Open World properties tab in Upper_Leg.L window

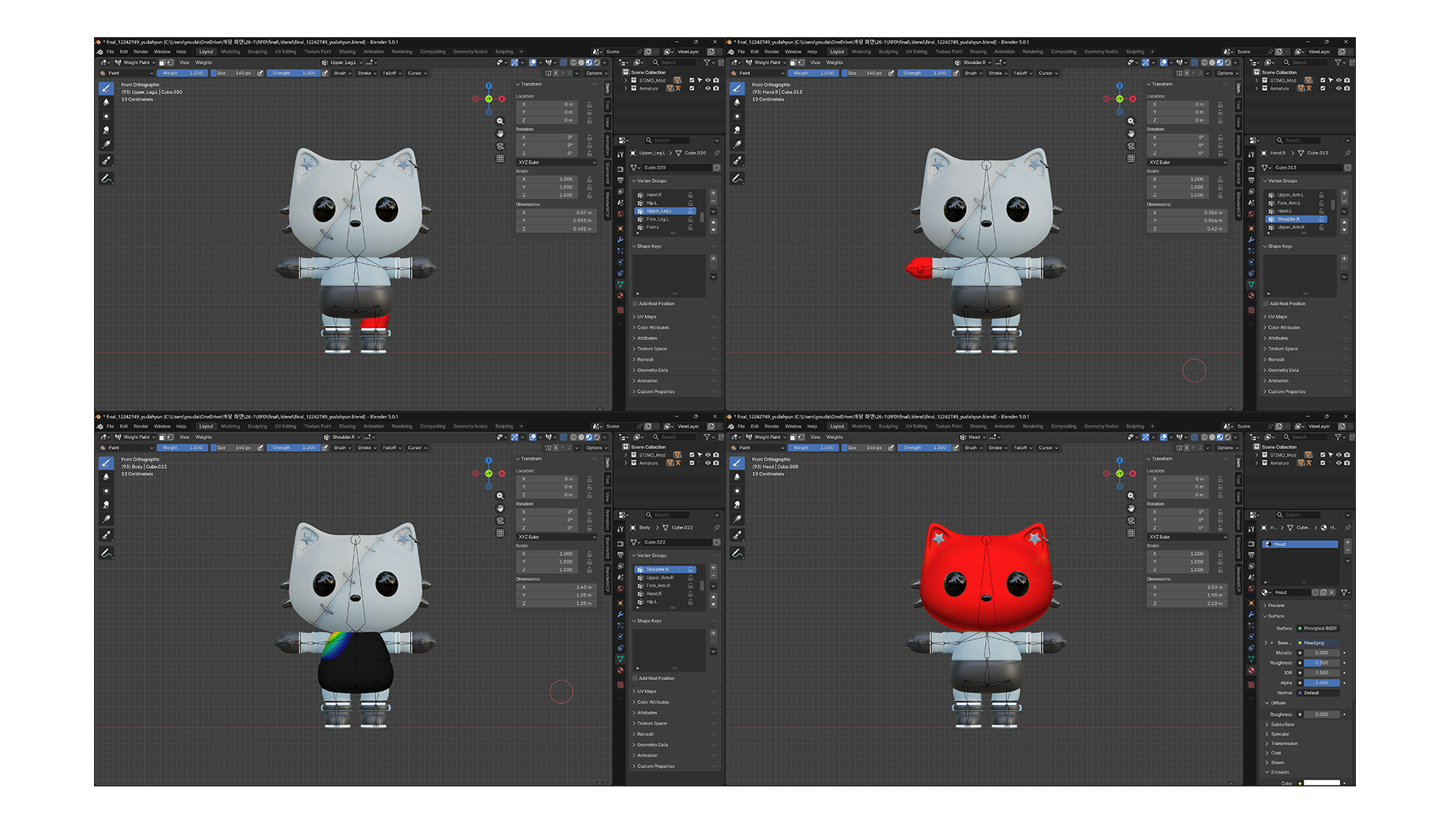(x=620, y=215)
